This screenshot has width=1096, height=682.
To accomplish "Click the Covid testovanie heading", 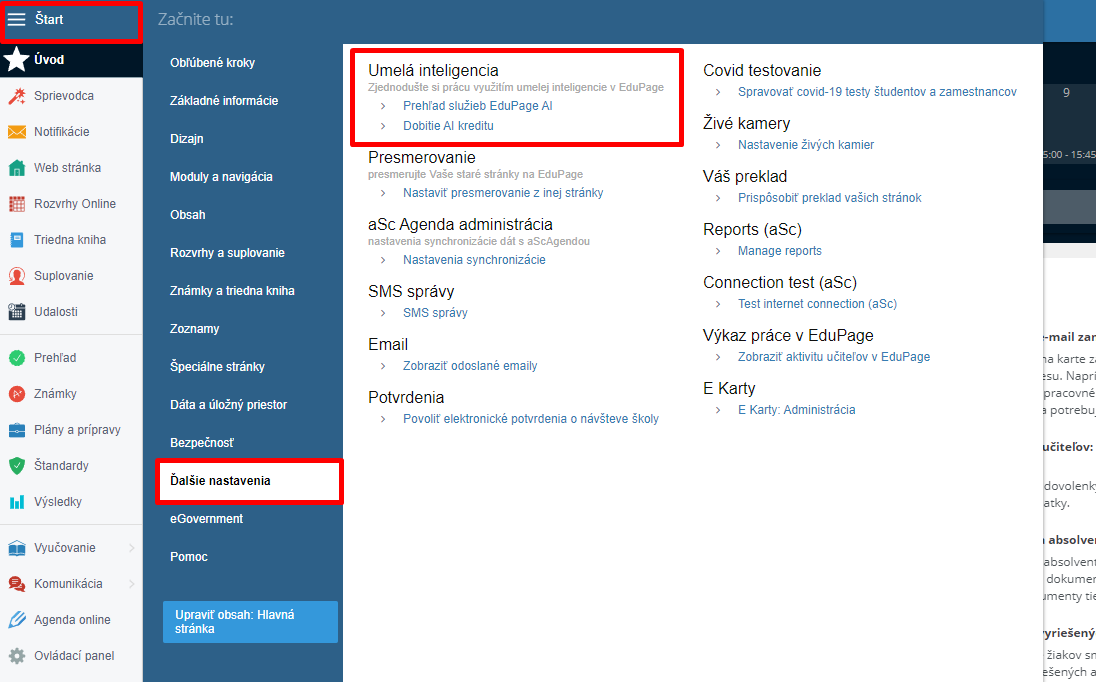I will click(x=762, y=71).
